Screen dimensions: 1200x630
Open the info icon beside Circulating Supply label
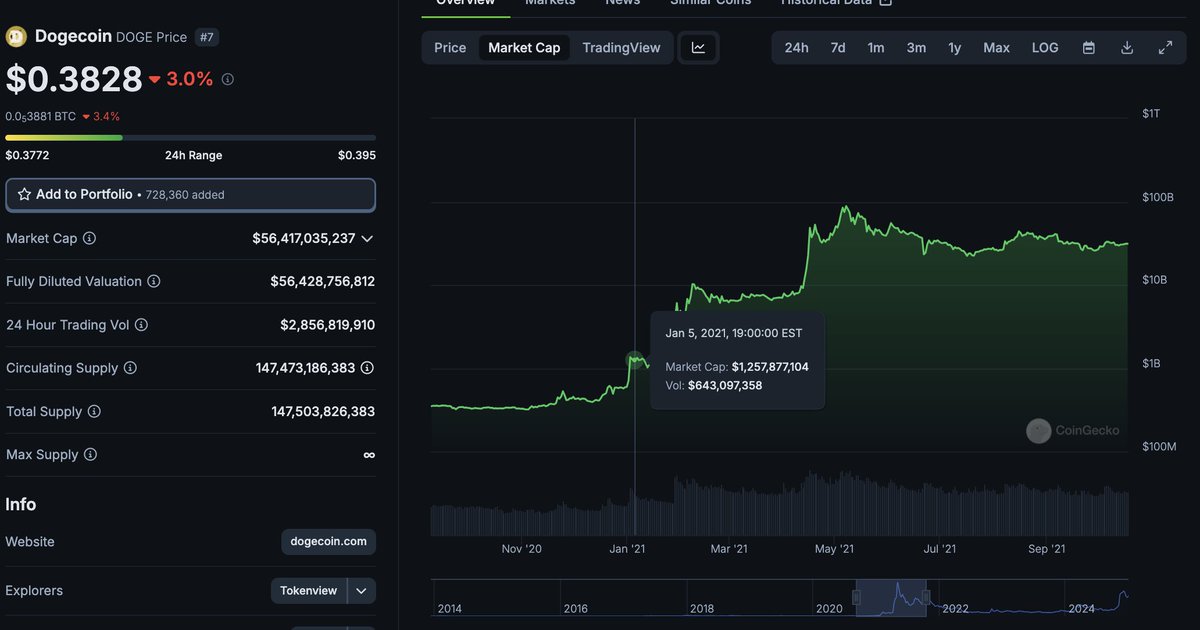point(130,368)
